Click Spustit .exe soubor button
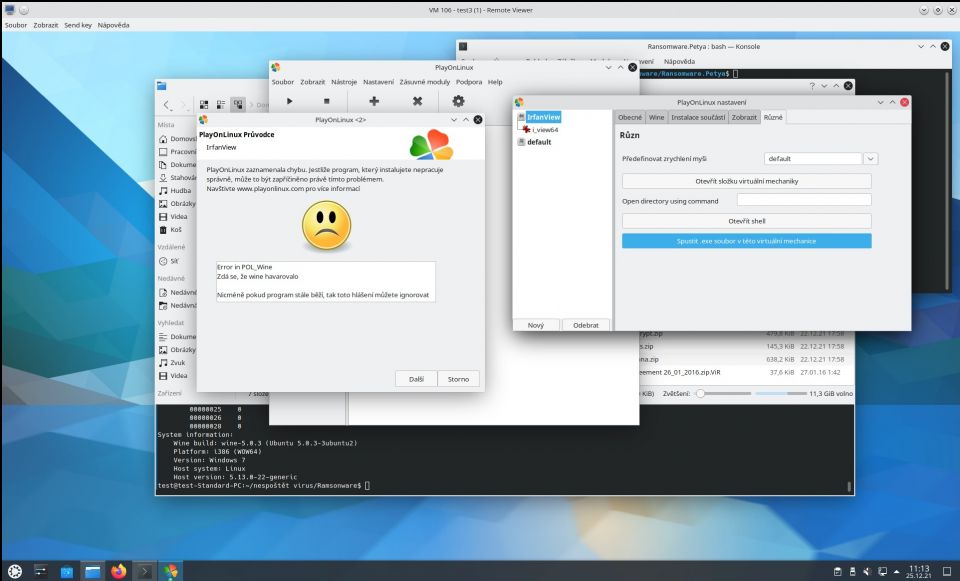The width and height of the screenshot is (960, 581). 746,241
